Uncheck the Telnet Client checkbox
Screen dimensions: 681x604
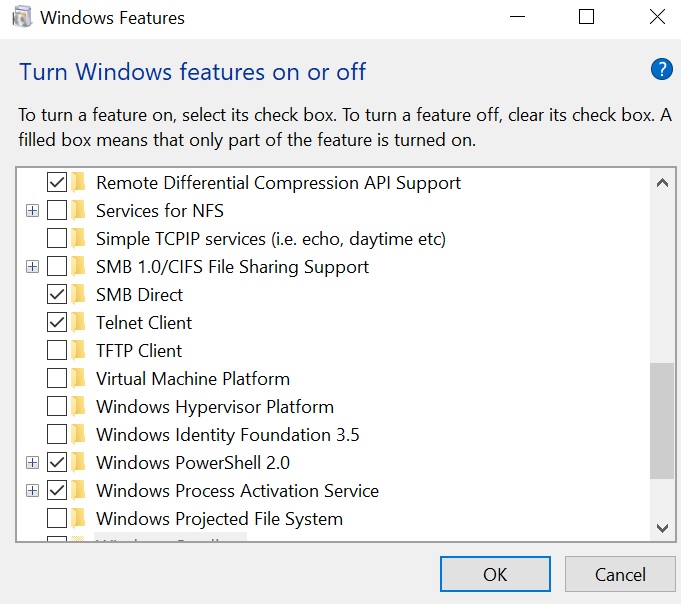pos(57,323)
